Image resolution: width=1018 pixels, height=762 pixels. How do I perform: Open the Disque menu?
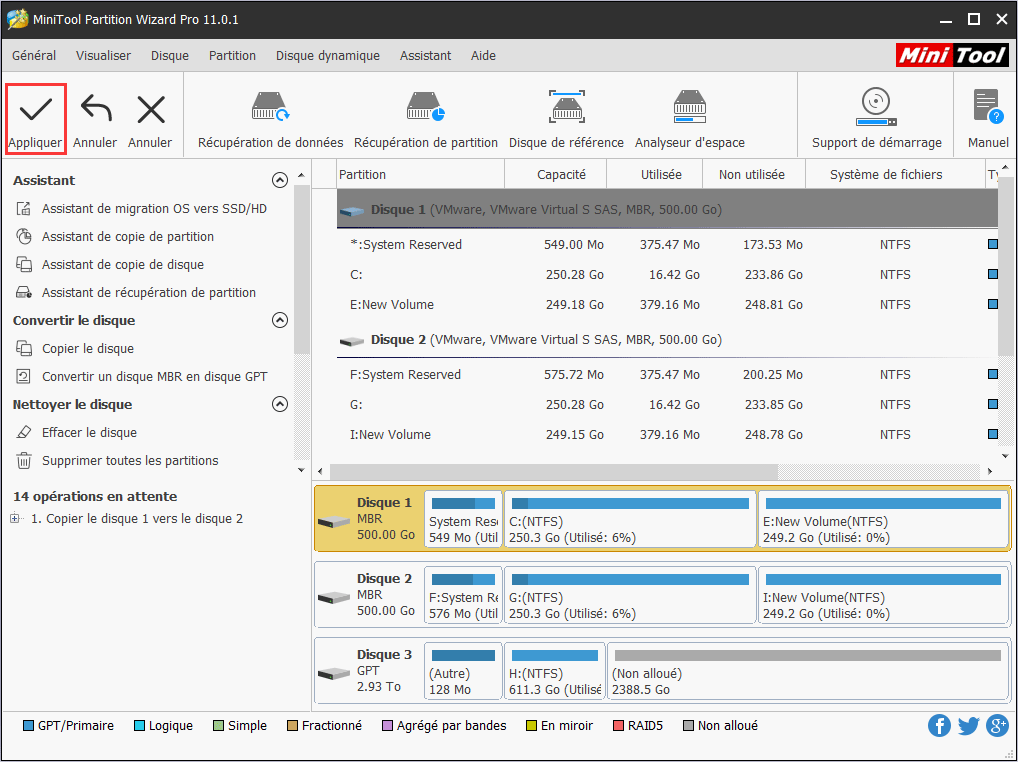[169, 56]
